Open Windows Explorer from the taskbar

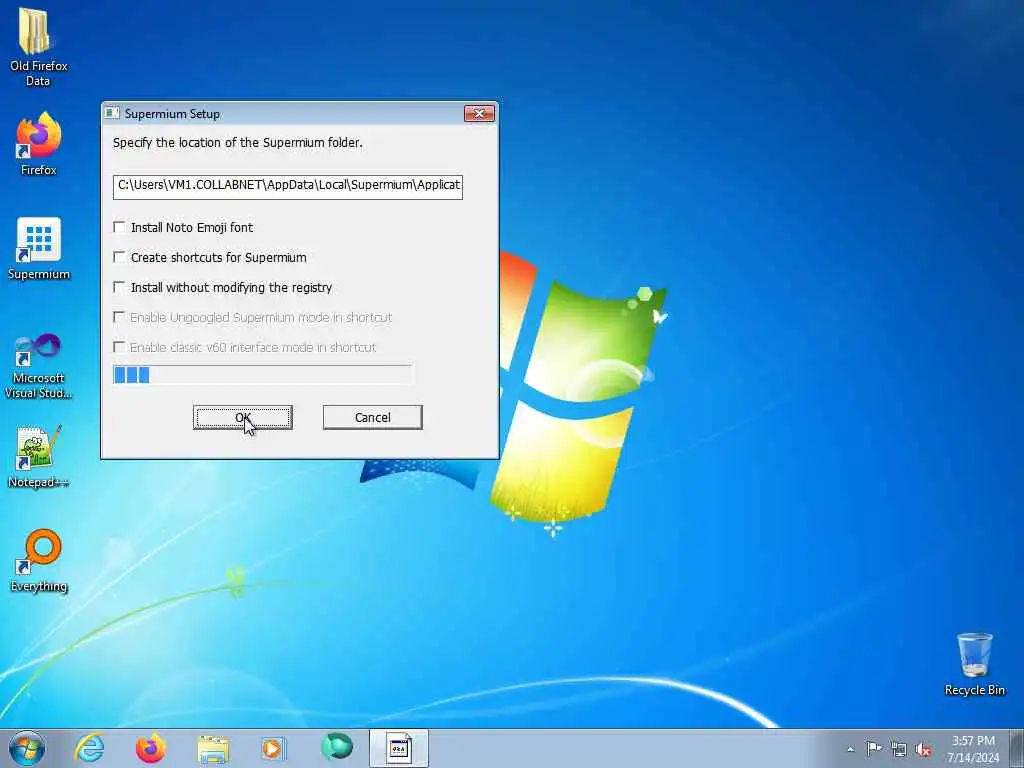(213, 749)
